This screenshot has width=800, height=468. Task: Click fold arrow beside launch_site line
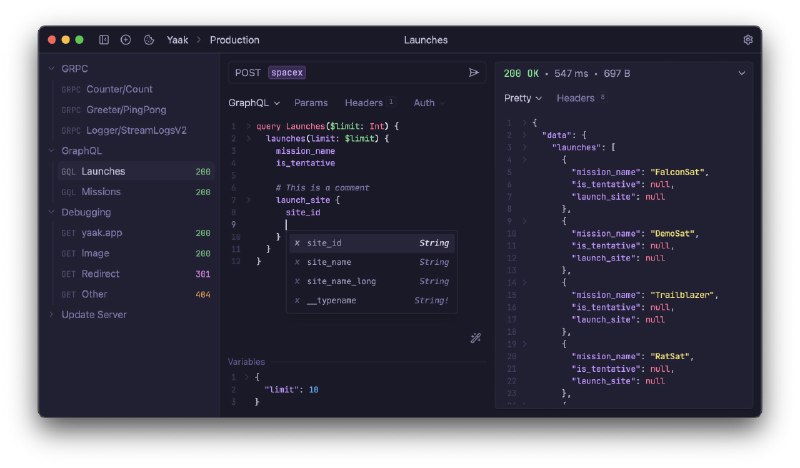click(x=249, y=200)
